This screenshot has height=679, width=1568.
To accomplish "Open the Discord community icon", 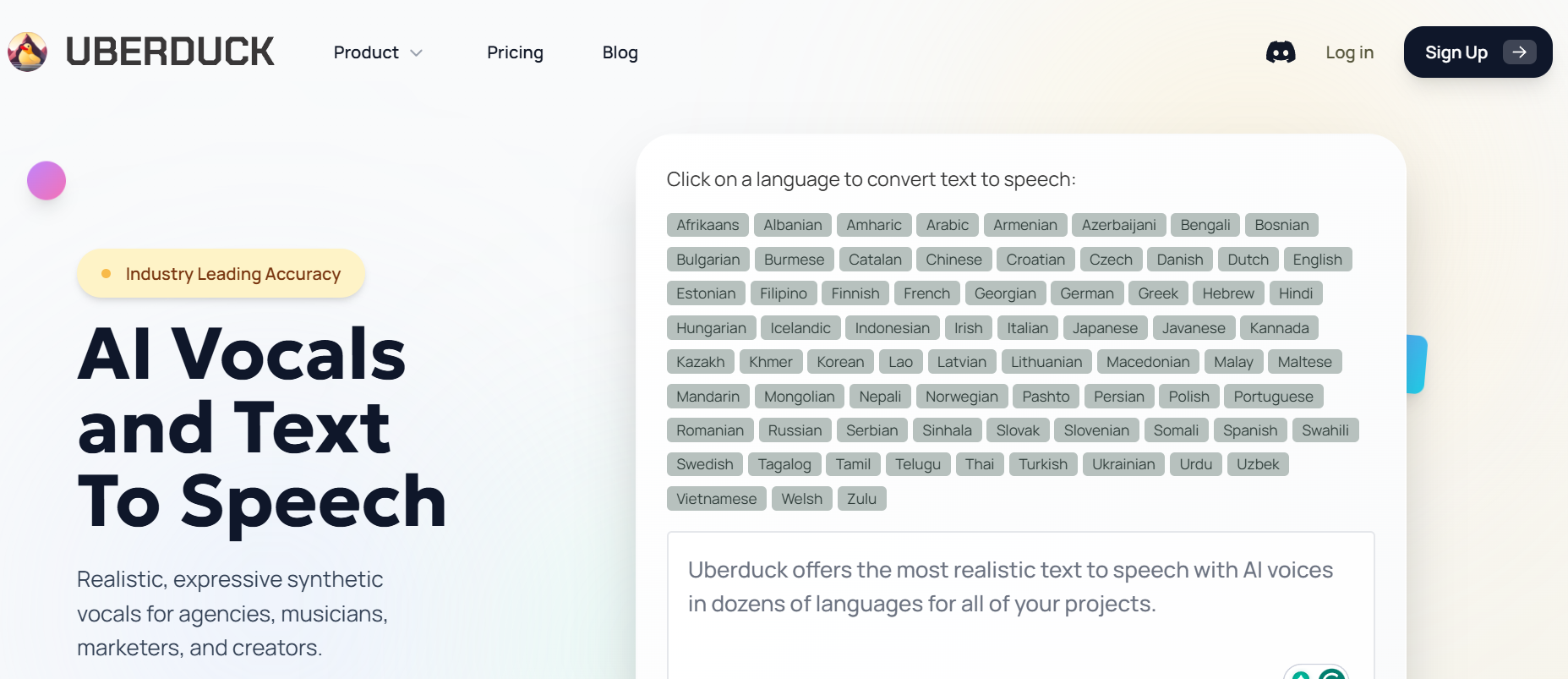I will [x=1280, y=52].
